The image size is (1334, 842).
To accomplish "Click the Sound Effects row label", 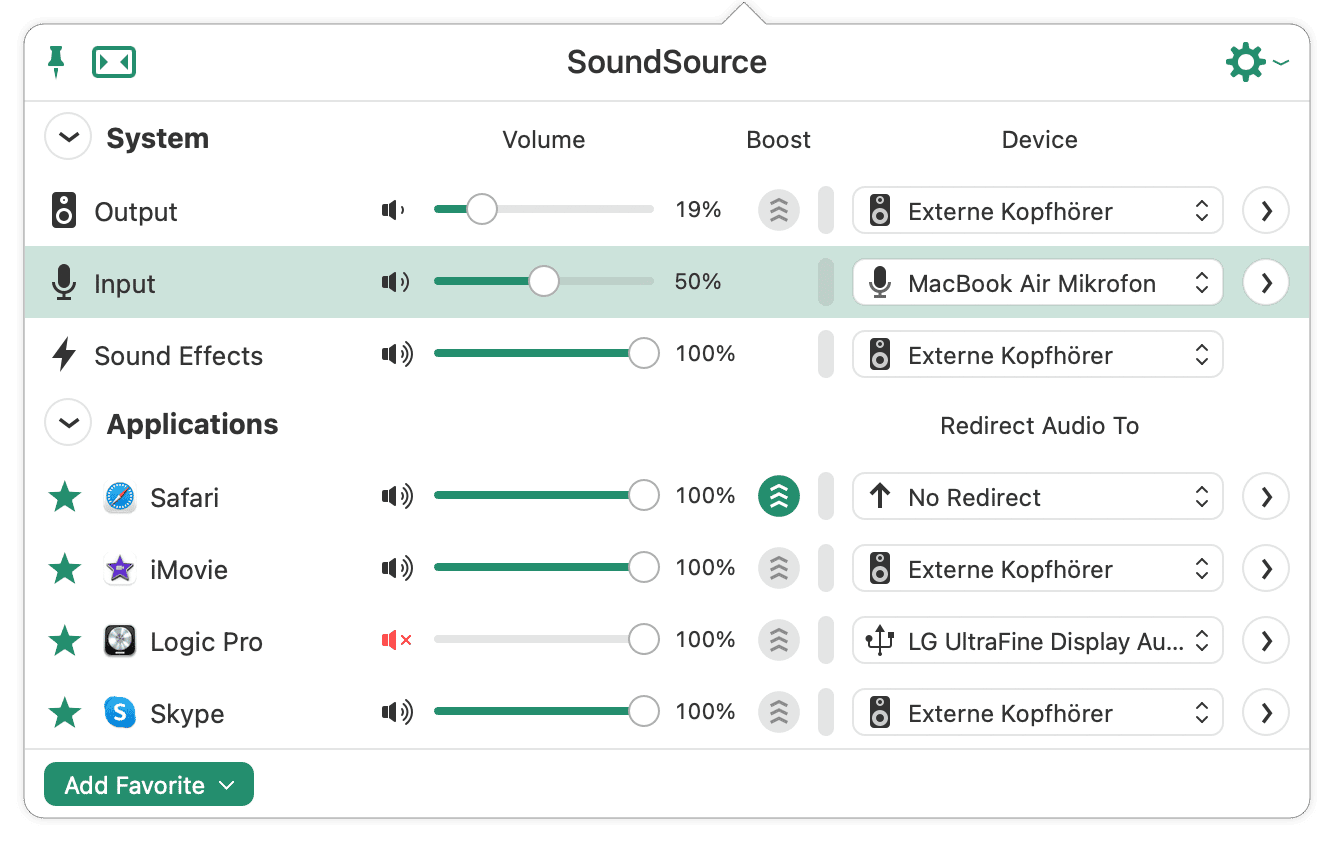I will [178, 356].
